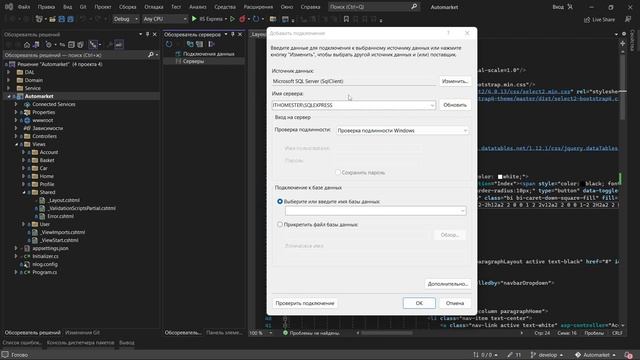Open the Файл menu
Image resolution: width=640 pixels, height=360 pixels.
[24, 7]
